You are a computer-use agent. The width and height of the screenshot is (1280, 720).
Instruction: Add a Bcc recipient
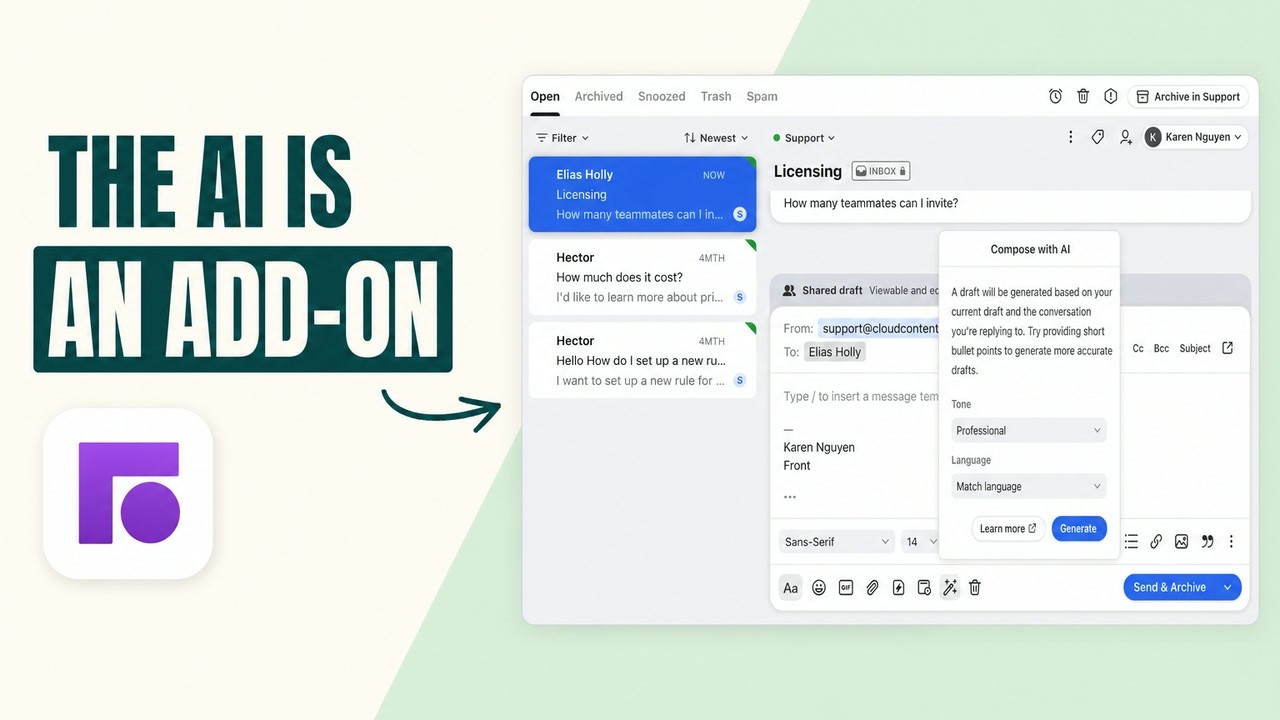pyautogui.click(x=1161, y=348)
